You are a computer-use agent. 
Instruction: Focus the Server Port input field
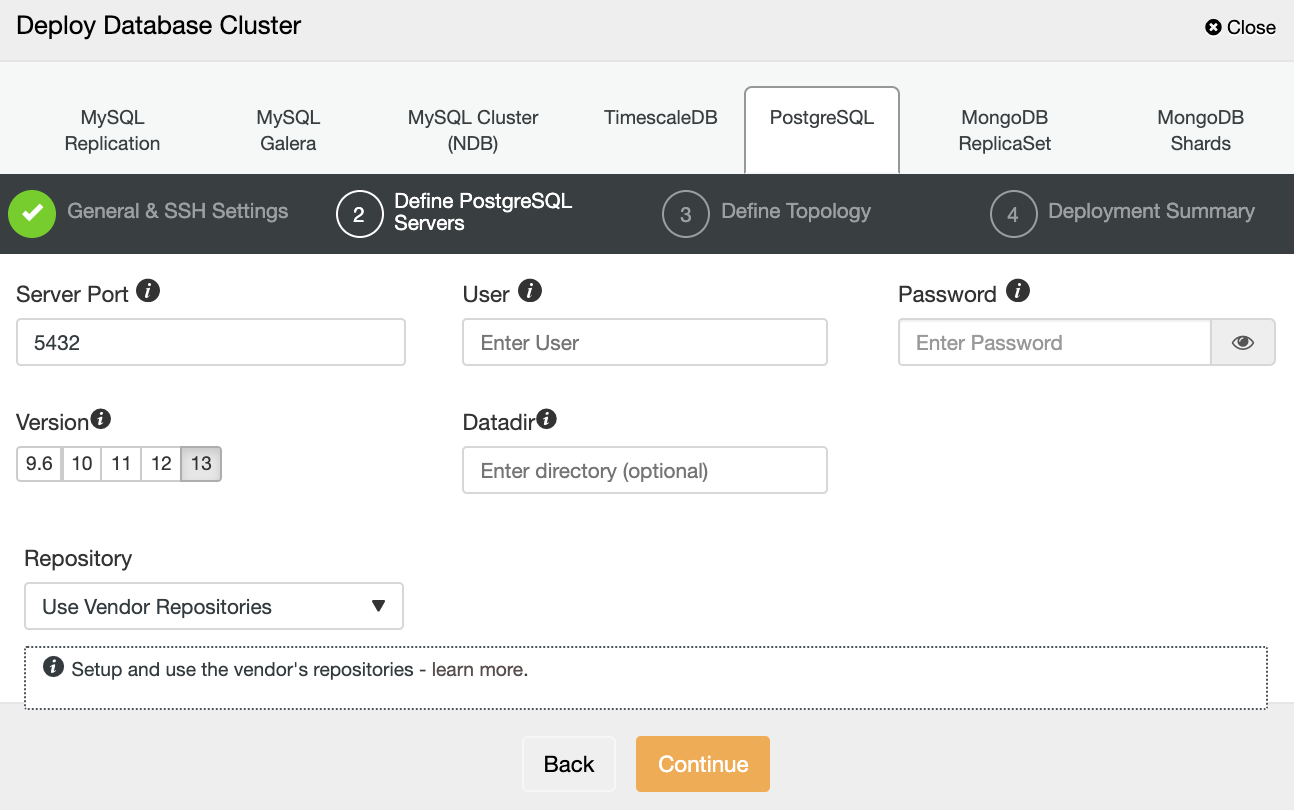pyautogui.click(x=211, y=342)
